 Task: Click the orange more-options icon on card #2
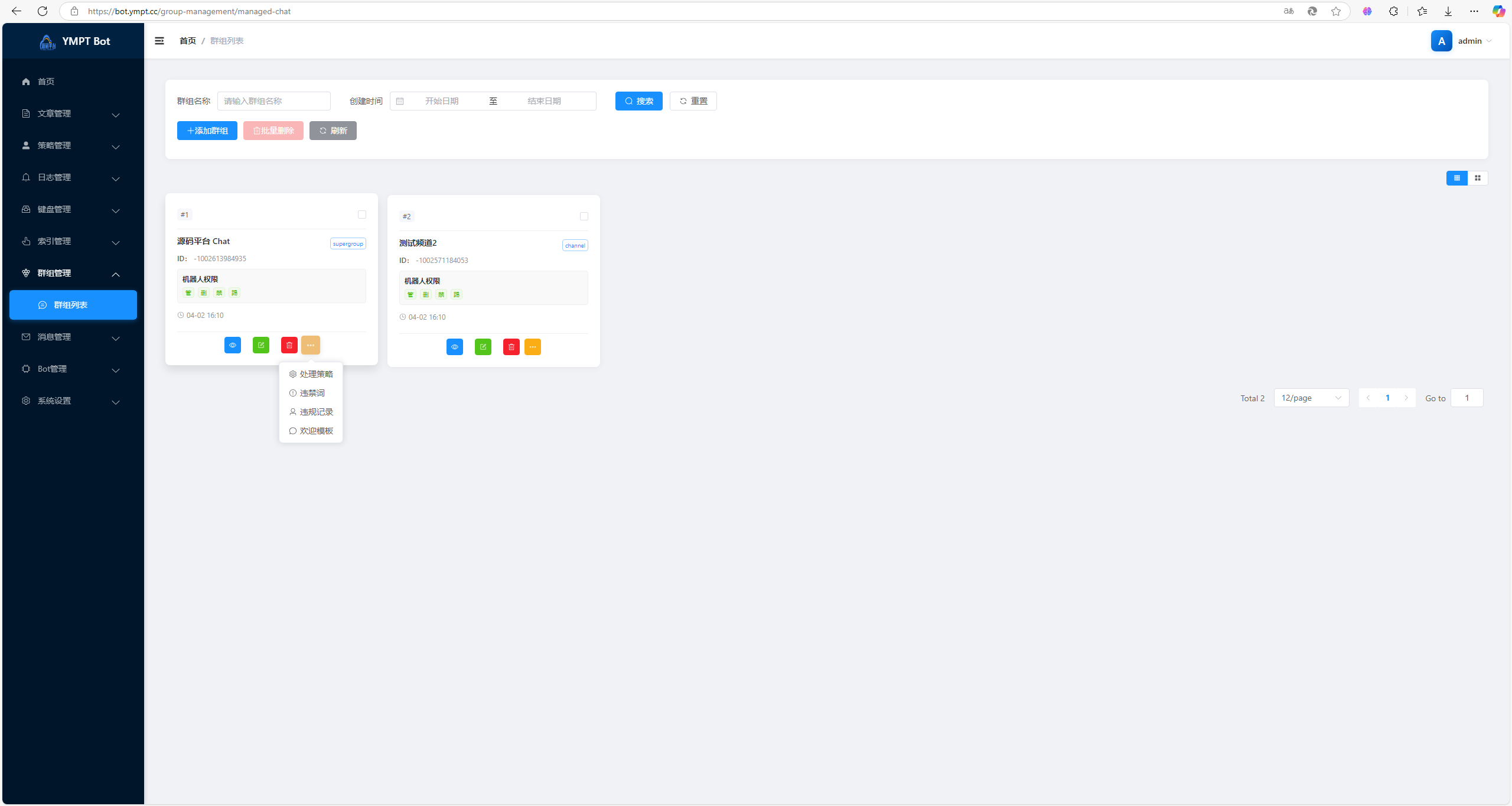(533, 347)
